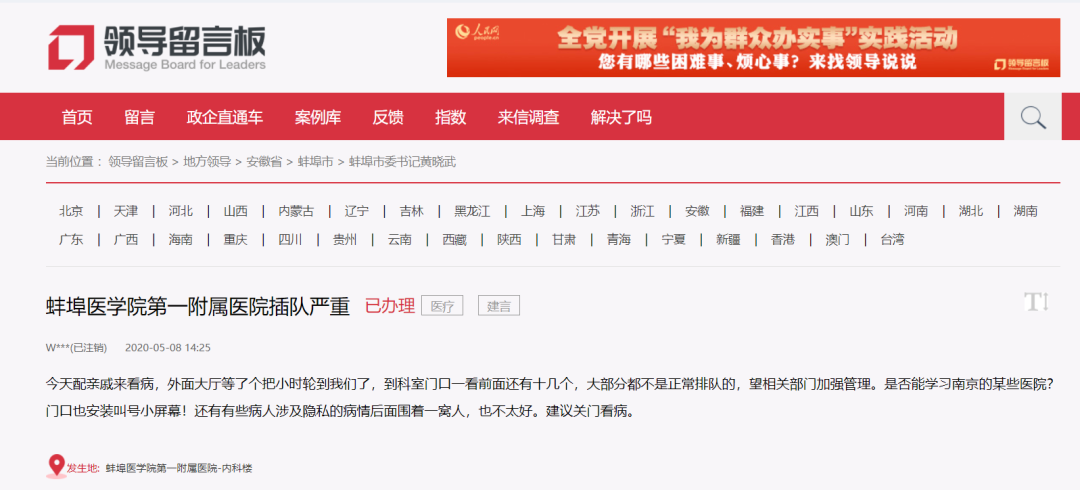Click the 蚌埠市 breadcrumb link

315,162
